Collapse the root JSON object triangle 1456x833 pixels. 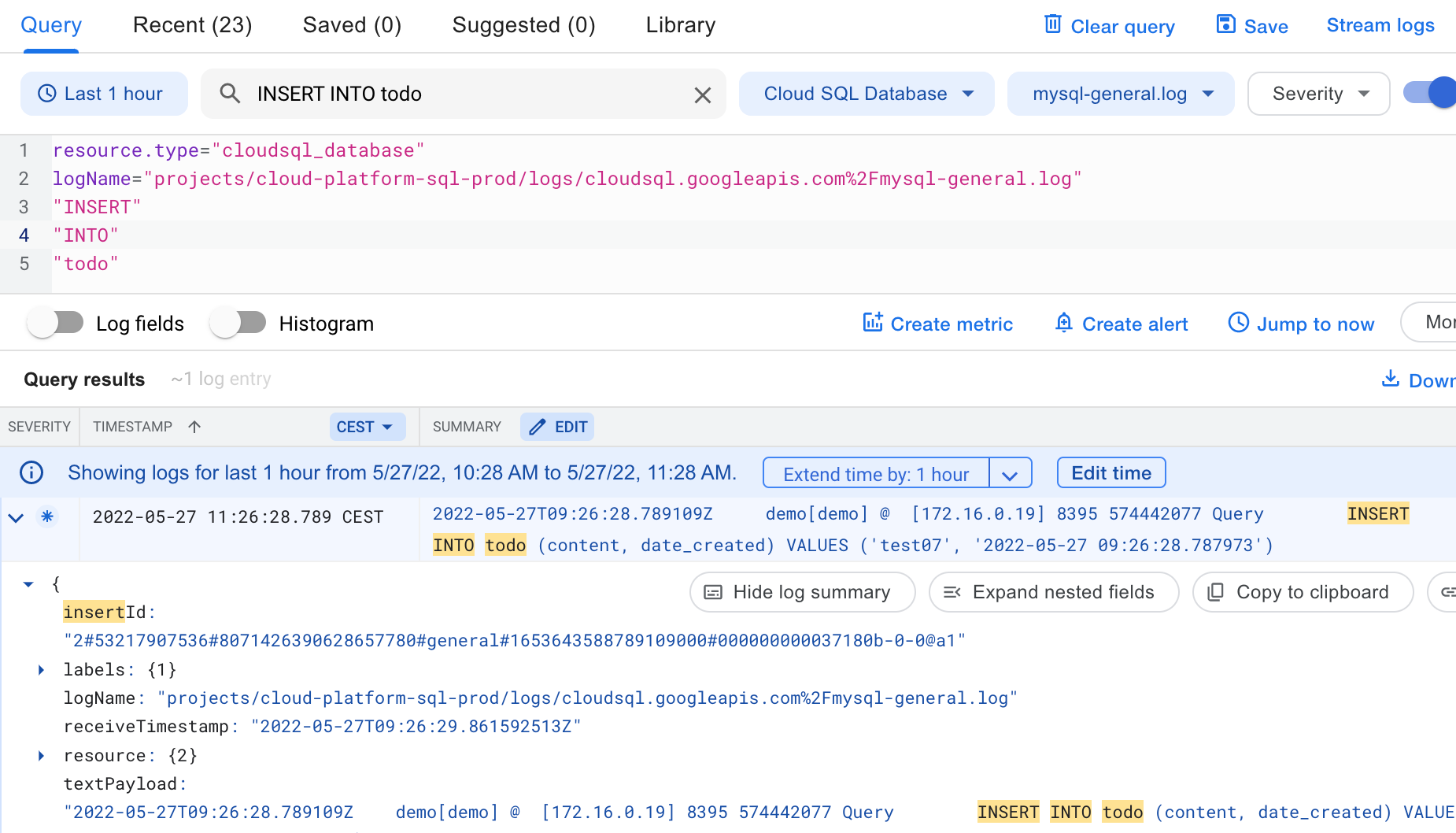(28, 584)
